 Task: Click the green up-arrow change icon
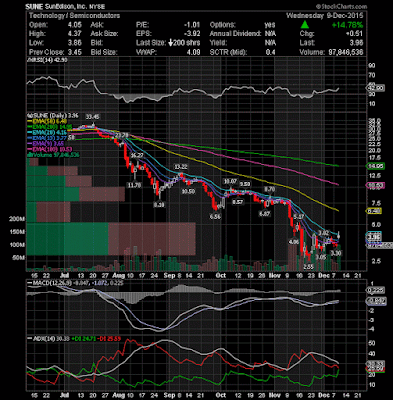[305, 25]
